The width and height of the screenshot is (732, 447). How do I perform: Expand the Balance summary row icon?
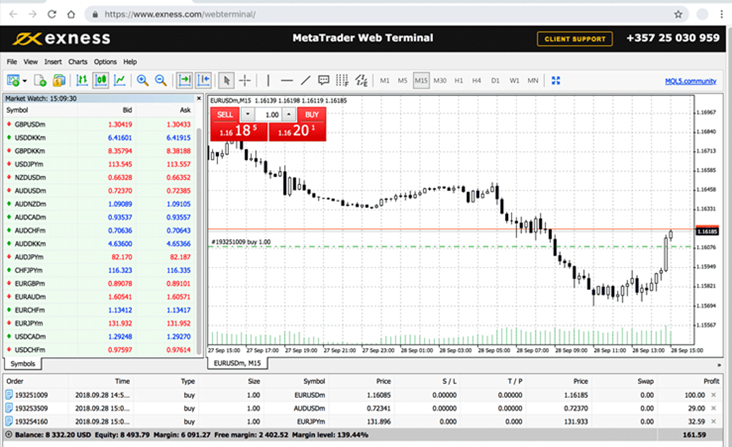pyautogui.click(x=8, y=435)
